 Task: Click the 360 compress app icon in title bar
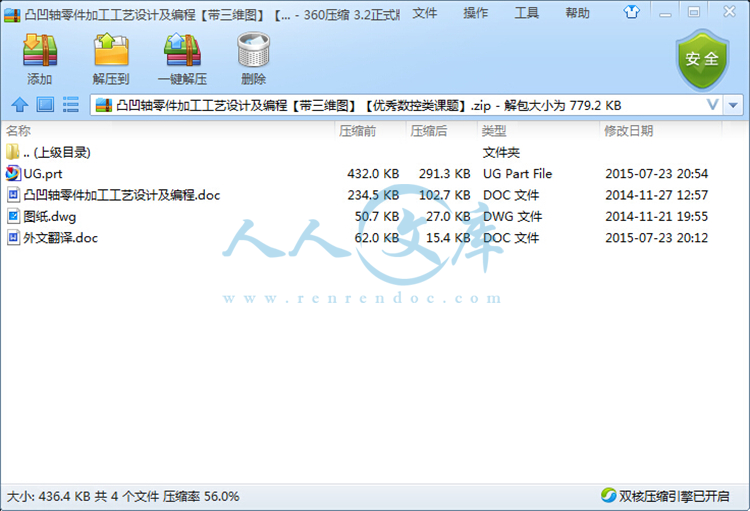coord(11,15)
